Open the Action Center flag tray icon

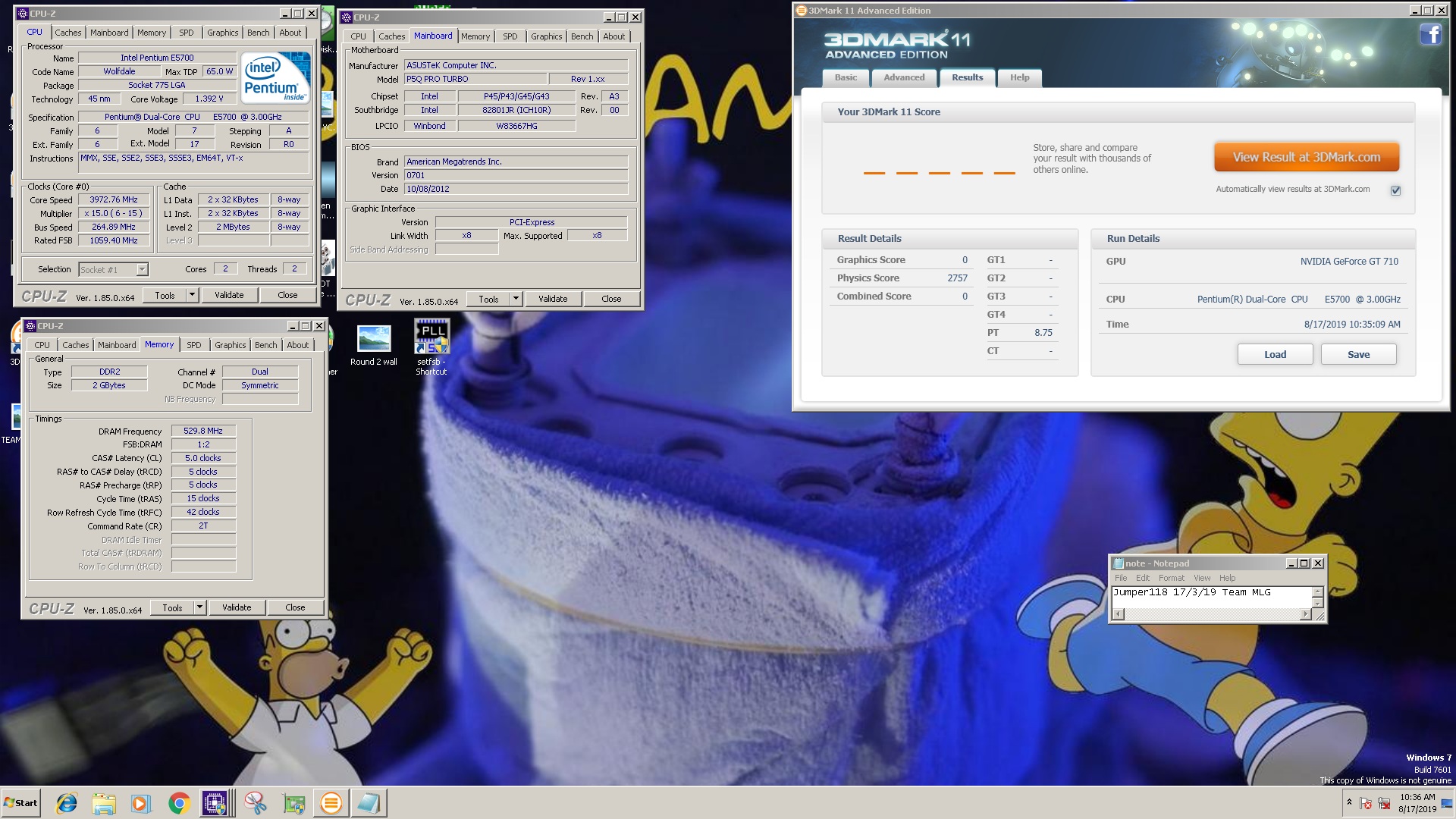1366,803
